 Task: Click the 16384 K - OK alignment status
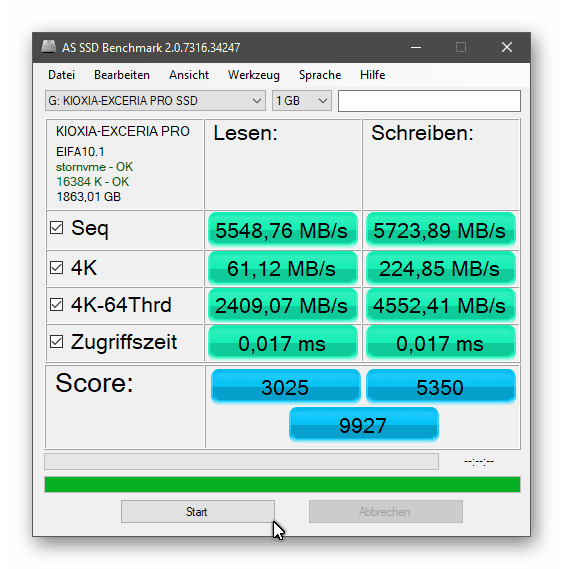tap(93, 182)
